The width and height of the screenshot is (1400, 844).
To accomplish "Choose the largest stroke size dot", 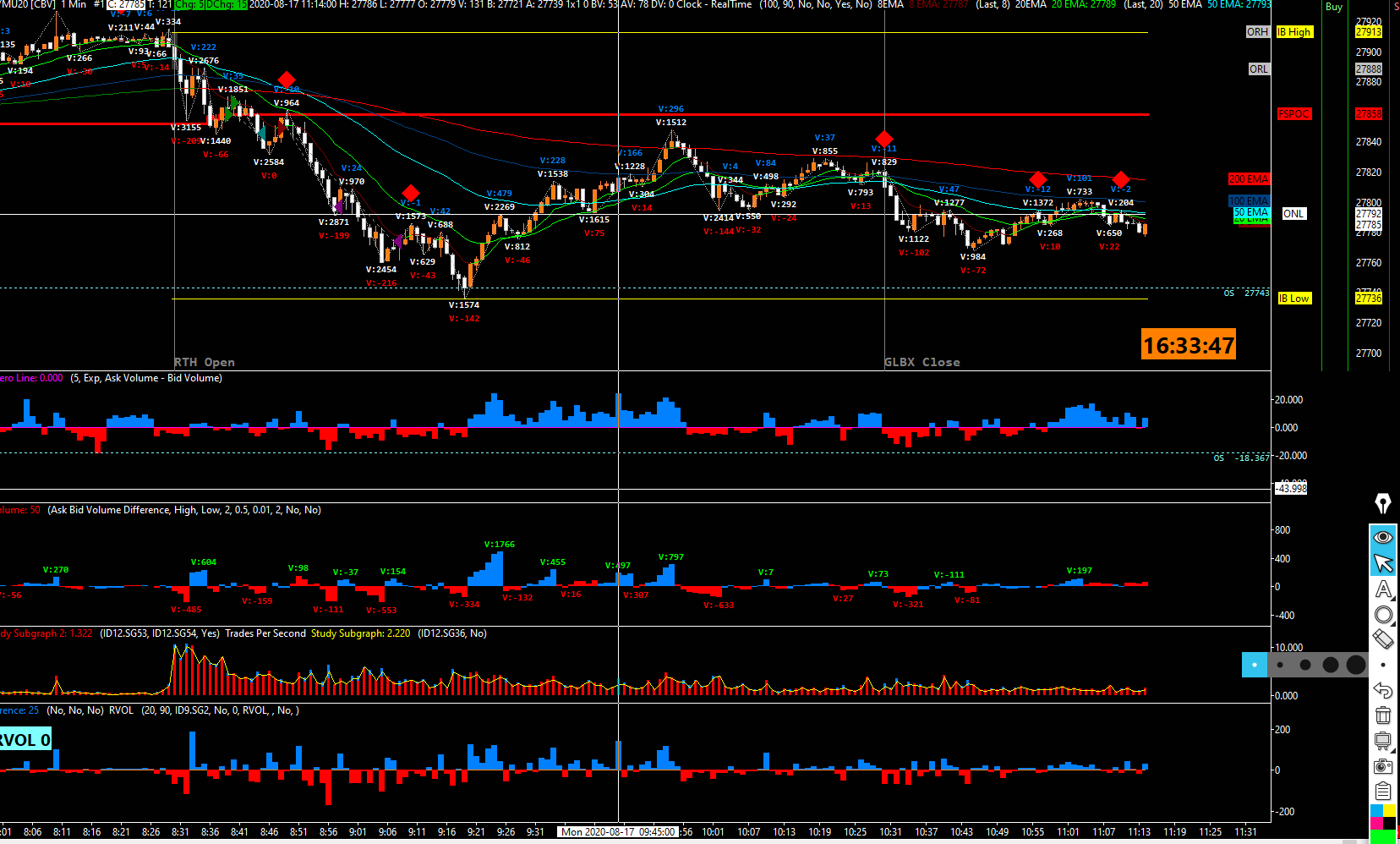I will pyautogui.click(x=1356, y=665).
